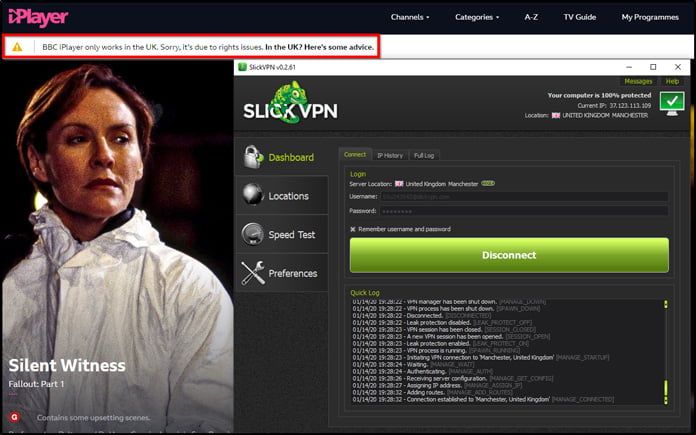This screenshot has width=696, height=435.
Task: Click the red G guidance icon
Action: coord(14,417)
